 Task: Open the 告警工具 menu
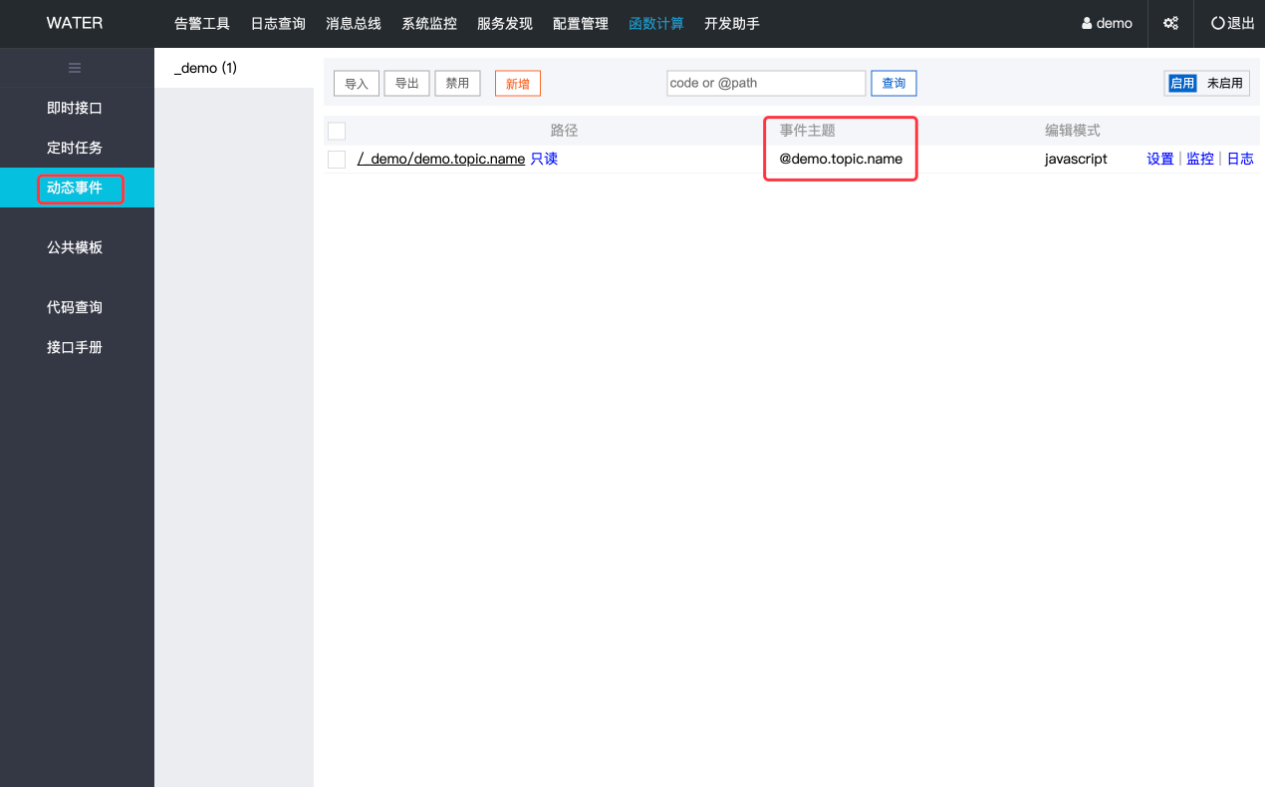point(202,23)
